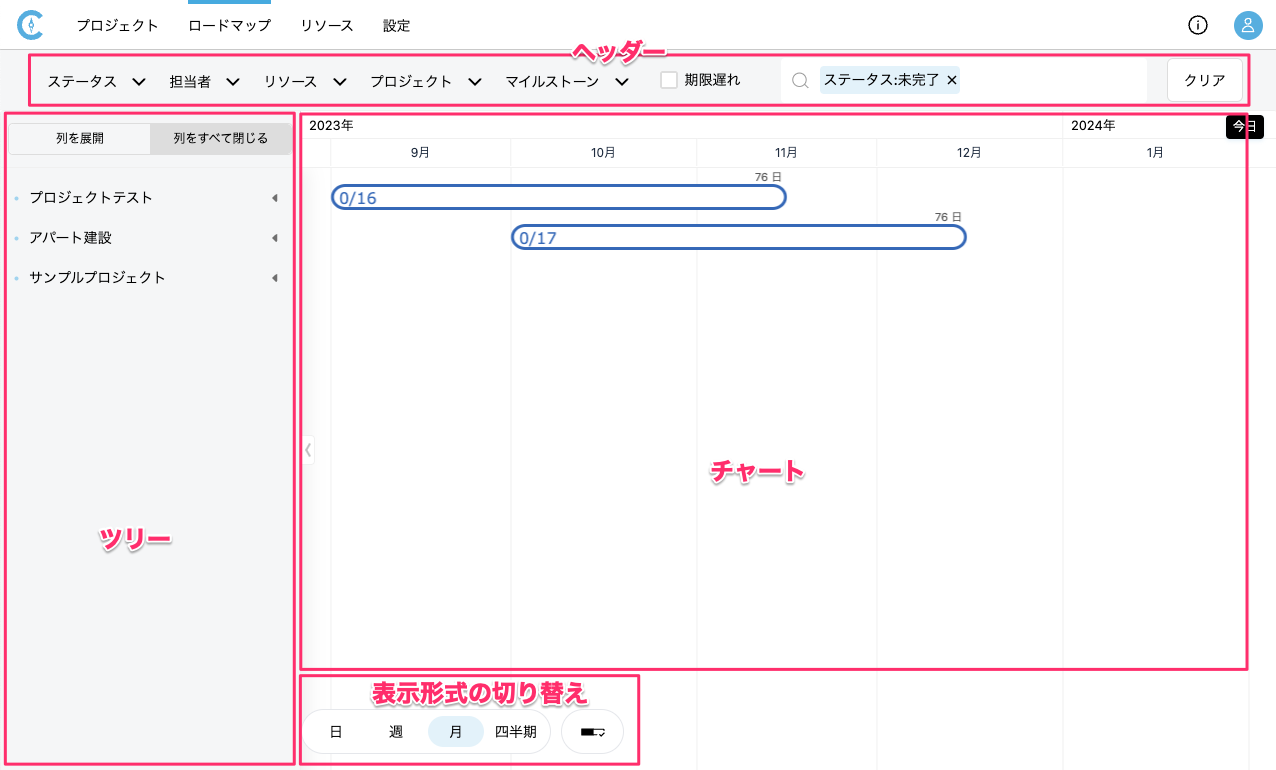The height and width of the screenshot is (770, 1276).
Task: Jump to today with 今日 badge
Action: click(x=1244, y=127)
